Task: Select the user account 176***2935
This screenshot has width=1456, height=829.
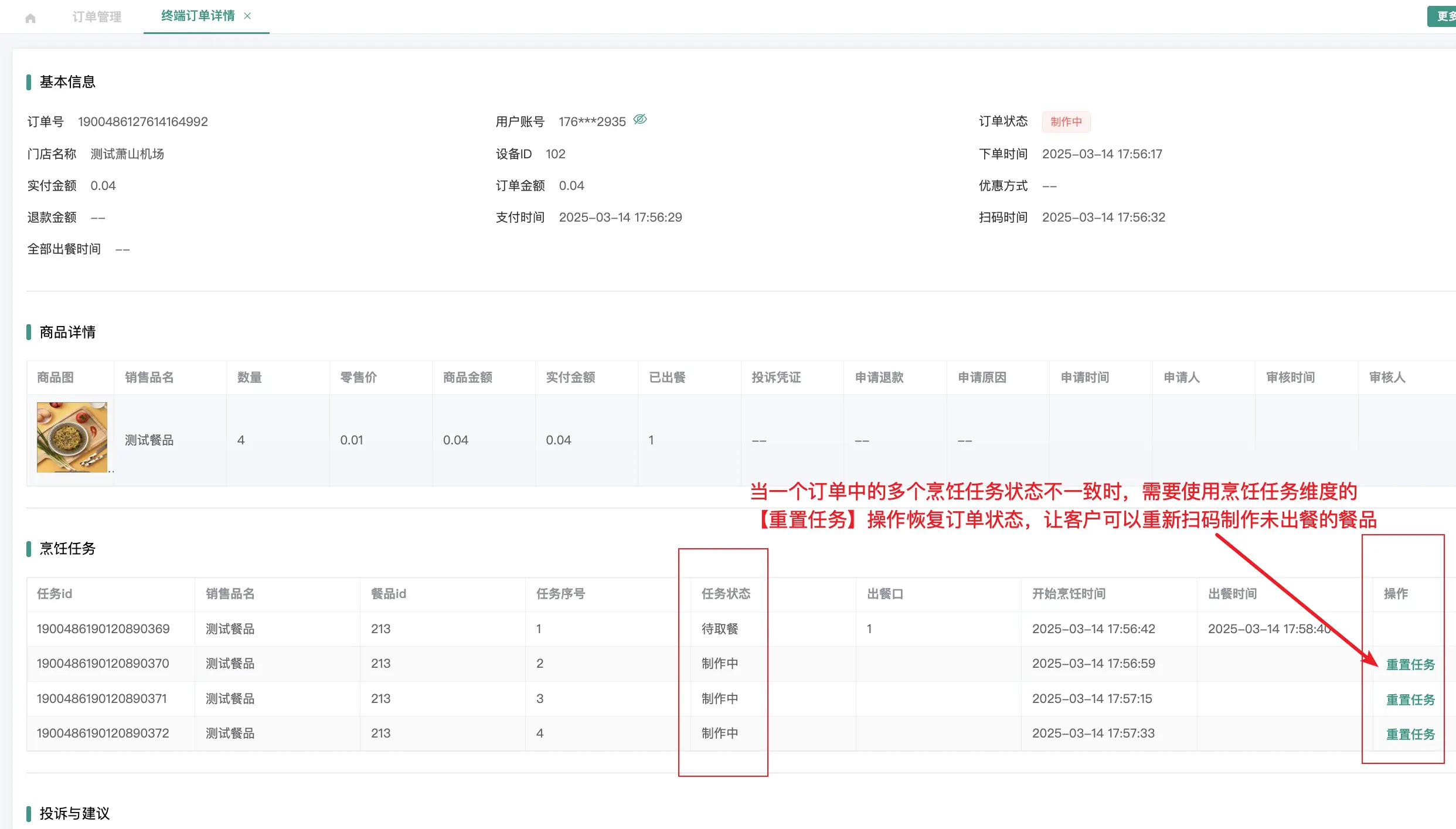Action: pyautogui.click(x=592, y=122)
